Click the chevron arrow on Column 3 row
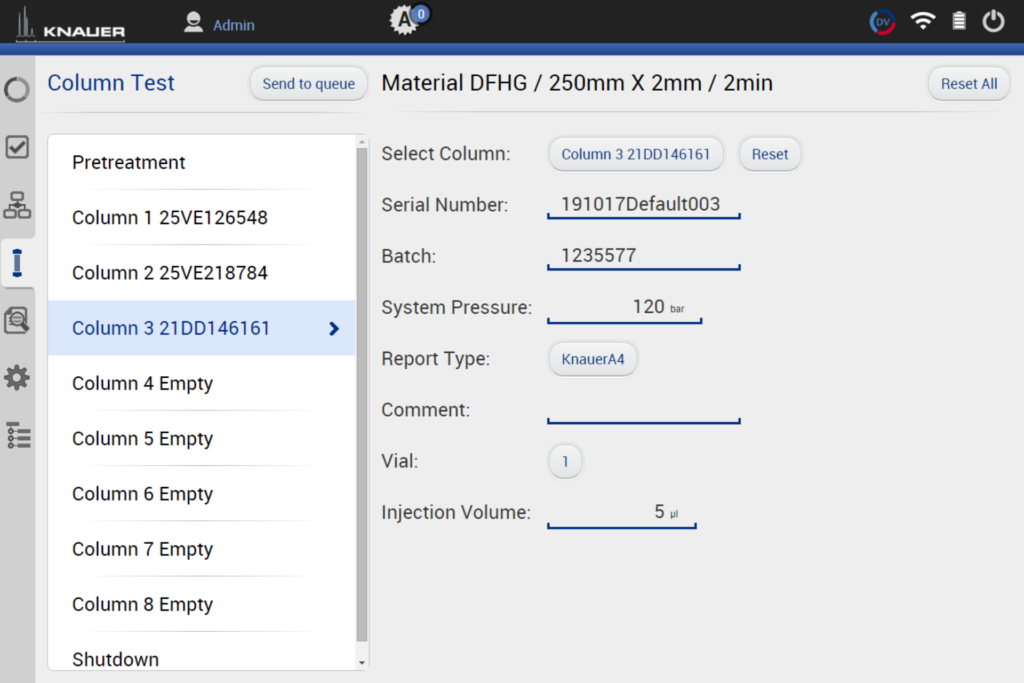The height and width of the screenshot is (683, 1024). (x=334, y=328)
